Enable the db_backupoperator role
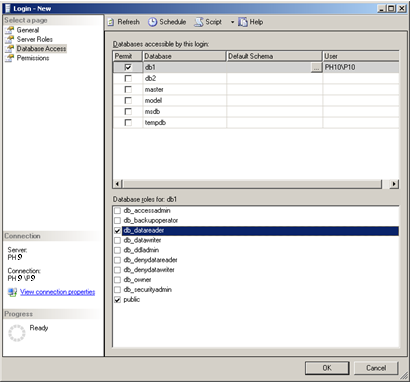411x382 pixels. point(117,221)
